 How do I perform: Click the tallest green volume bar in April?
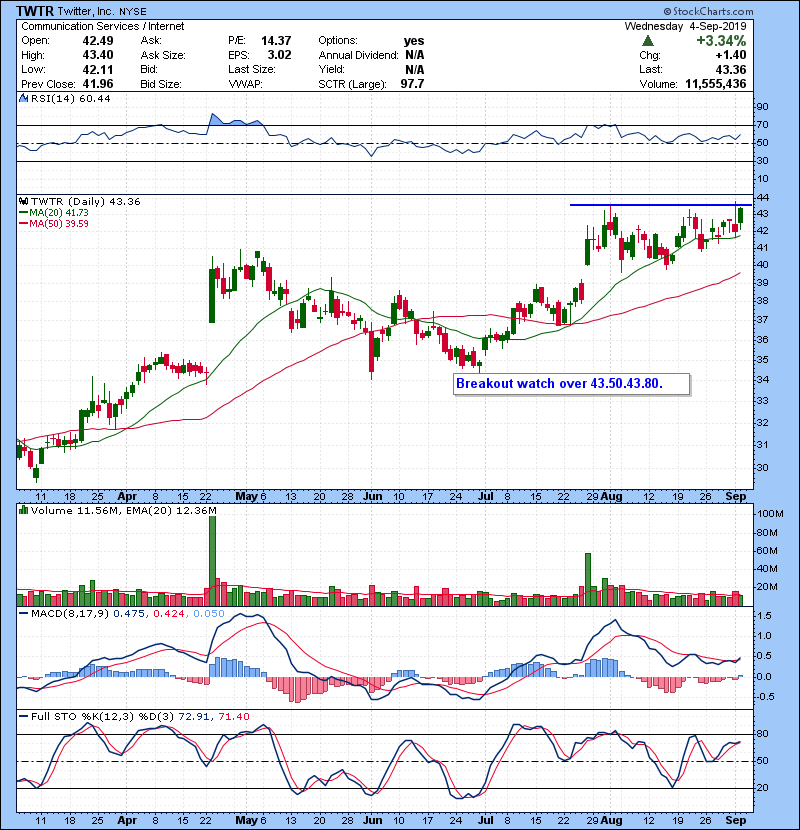(212, 561)
